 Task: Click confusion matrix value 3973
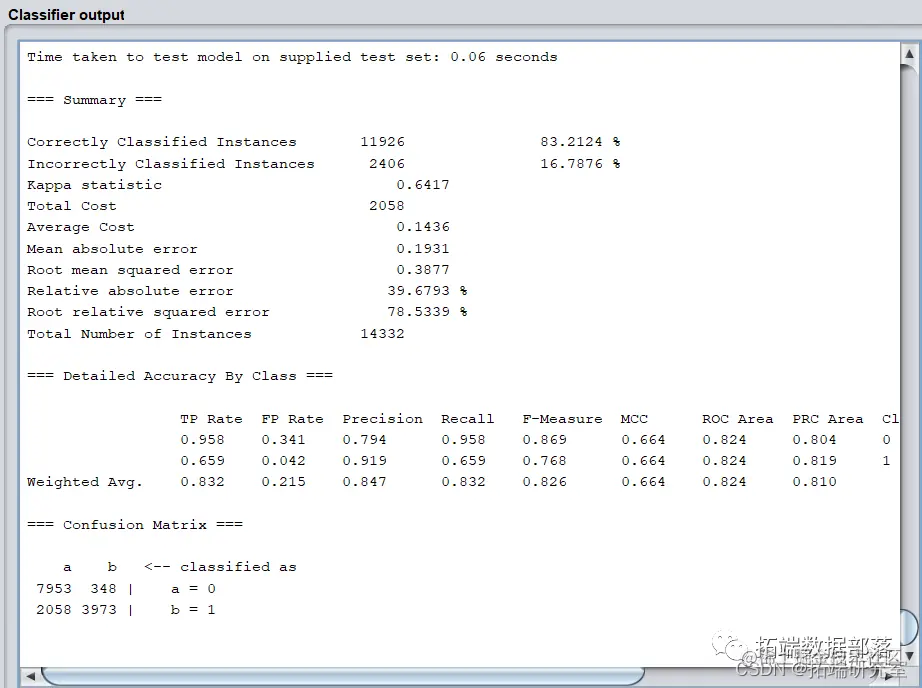tap(99, 610)
